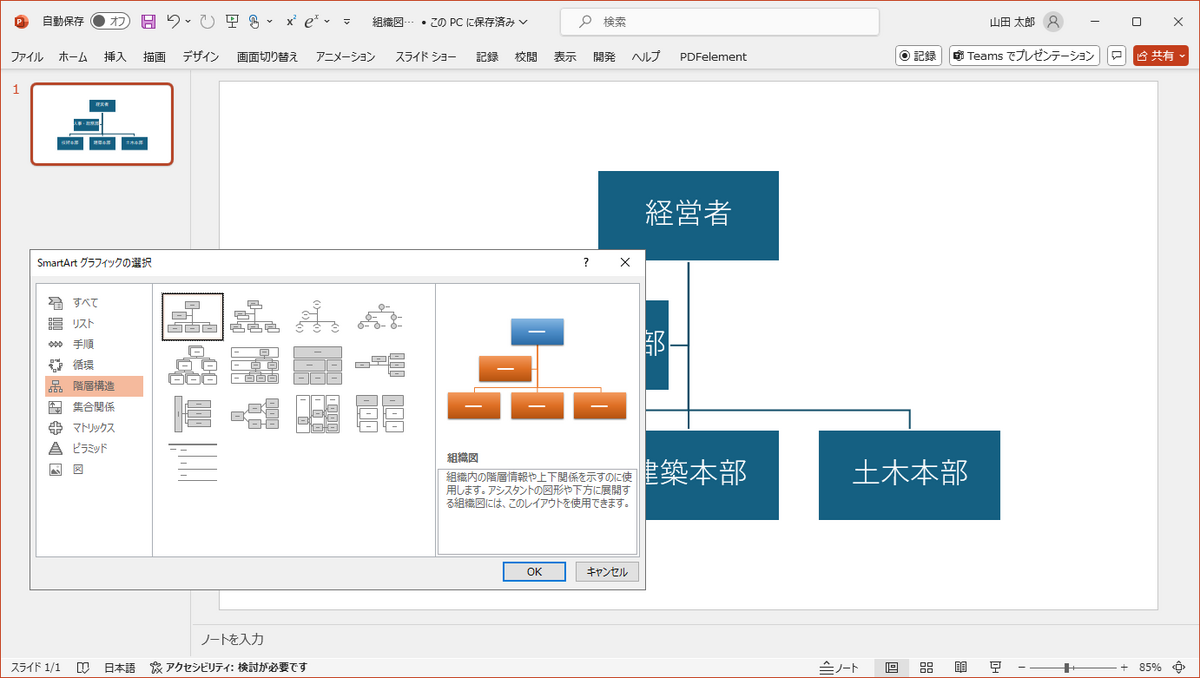Open the スライド ショー tab
The image size is (1200, 678).
[x=427, y=57]
